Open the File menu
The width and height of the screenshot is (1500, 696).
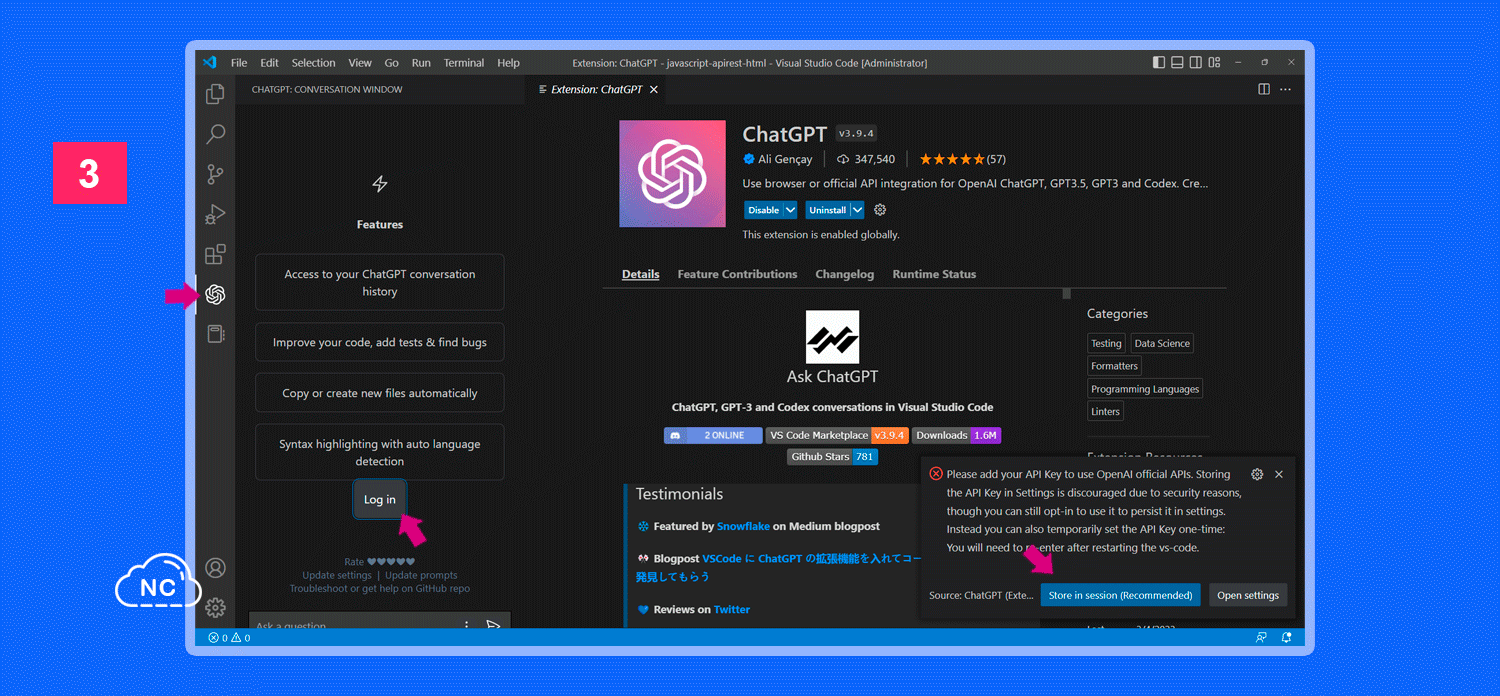(x=239, y=62)
